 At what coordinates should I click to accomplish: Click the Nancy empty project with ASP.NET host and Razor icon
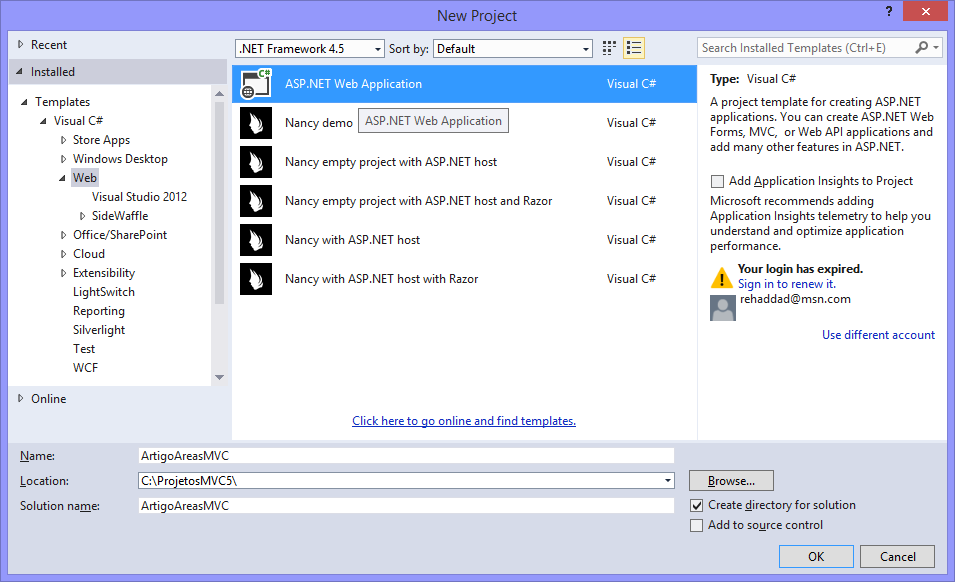tap(256, 201)
